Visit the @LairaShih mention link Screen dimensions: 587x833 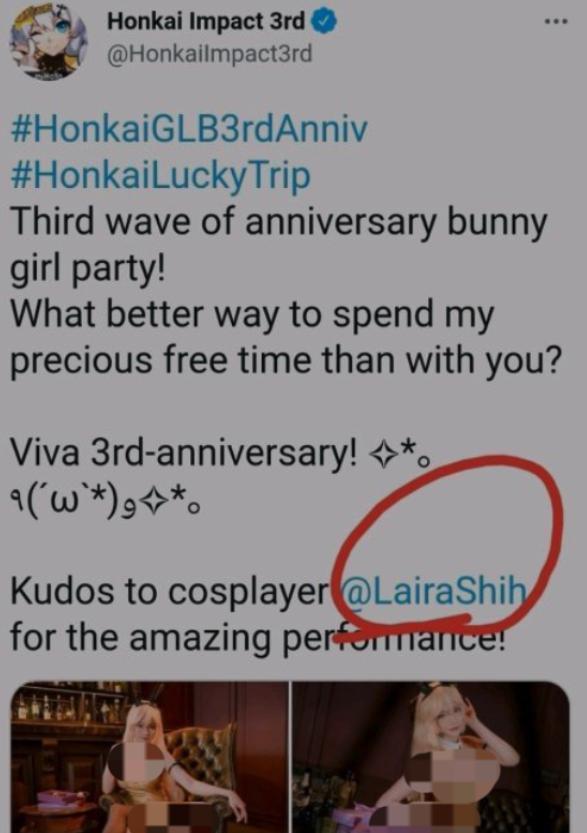click(435, 591)
